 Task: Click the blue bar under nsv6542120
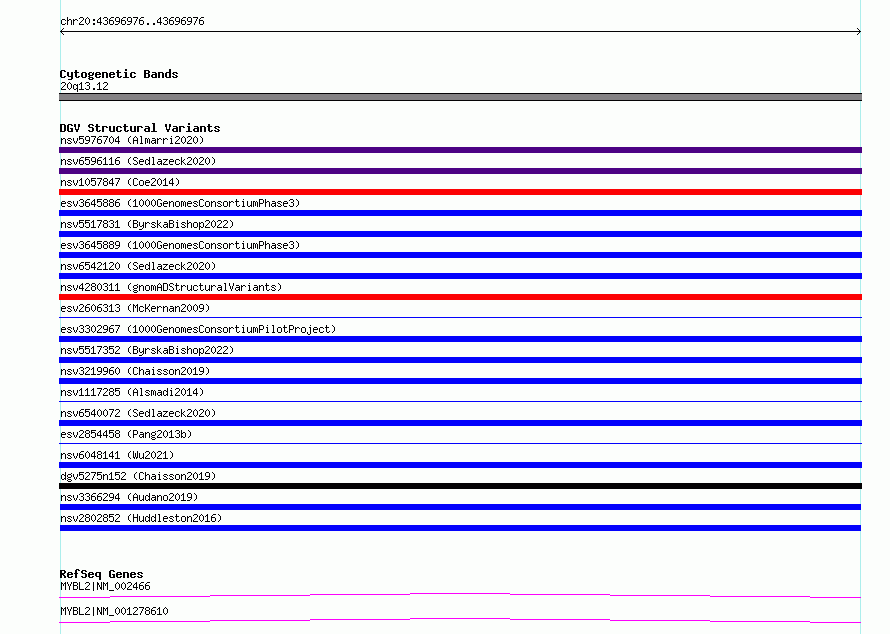point(460,276)
